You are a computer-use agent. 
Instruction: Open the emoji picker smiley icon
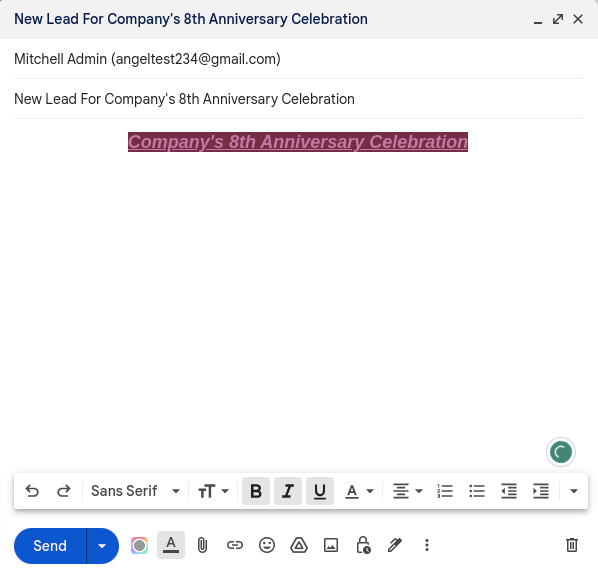click(x=267, y=545)
